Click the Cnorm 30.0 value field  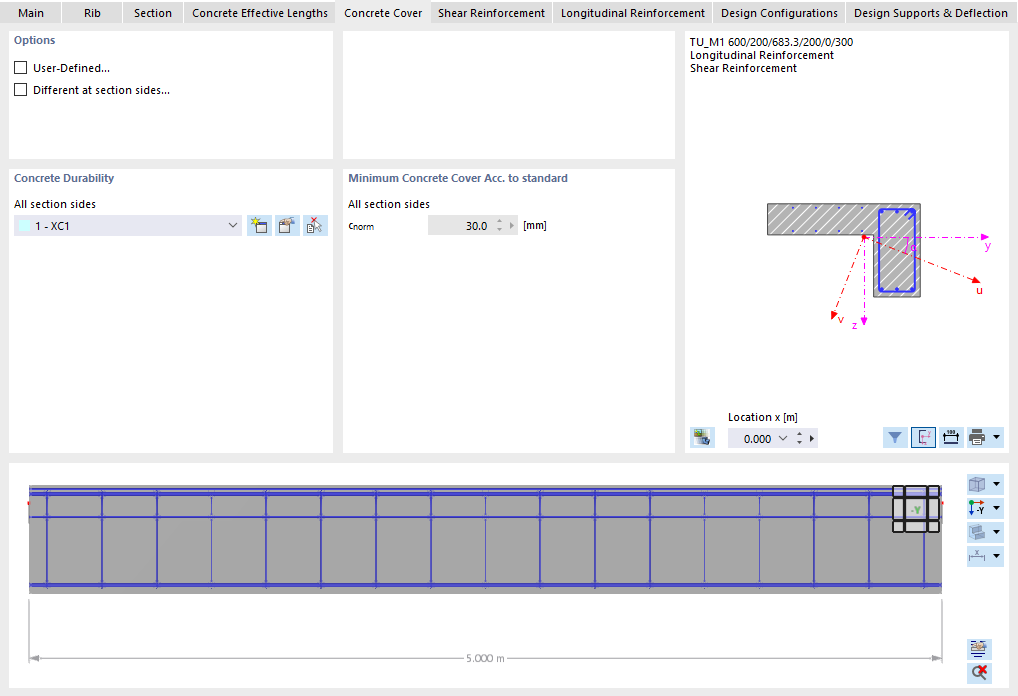coord(461,226)
